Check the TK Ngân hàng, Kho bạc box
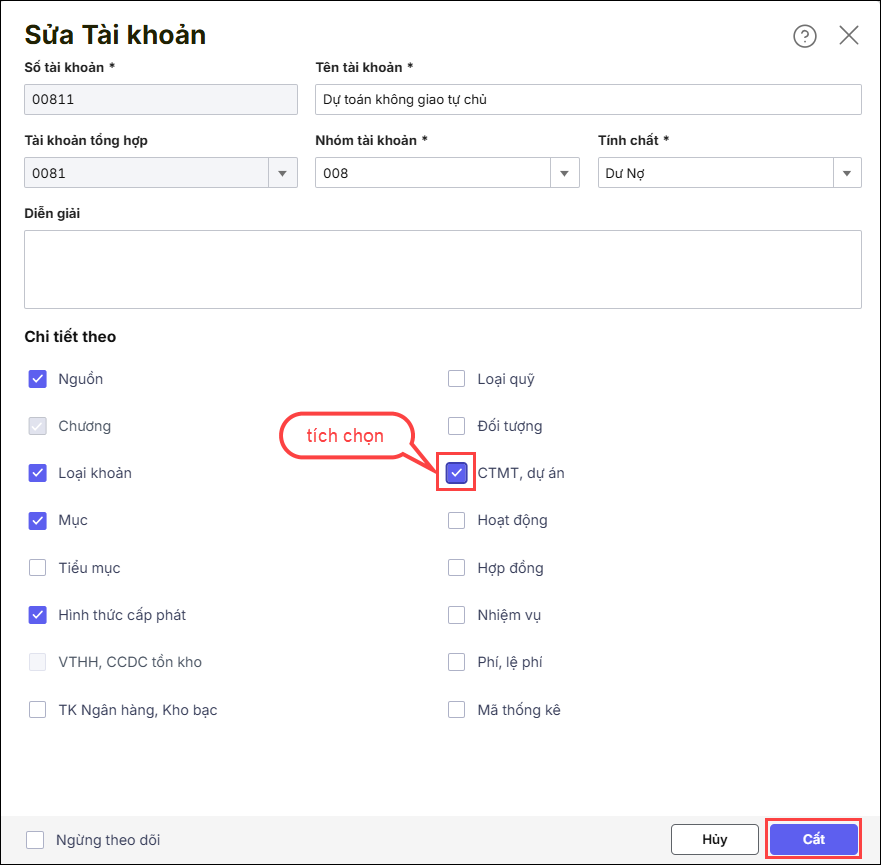 click(38, 710)
